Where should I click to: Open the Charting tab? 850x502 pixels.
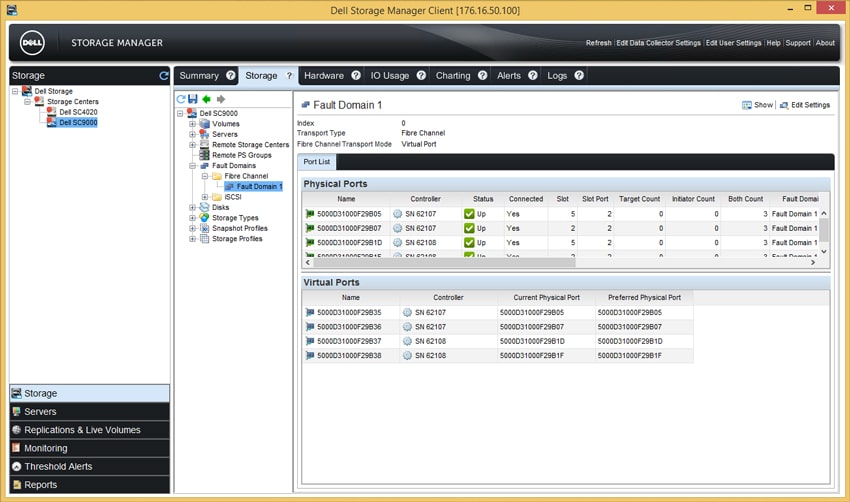pos(453,76)
